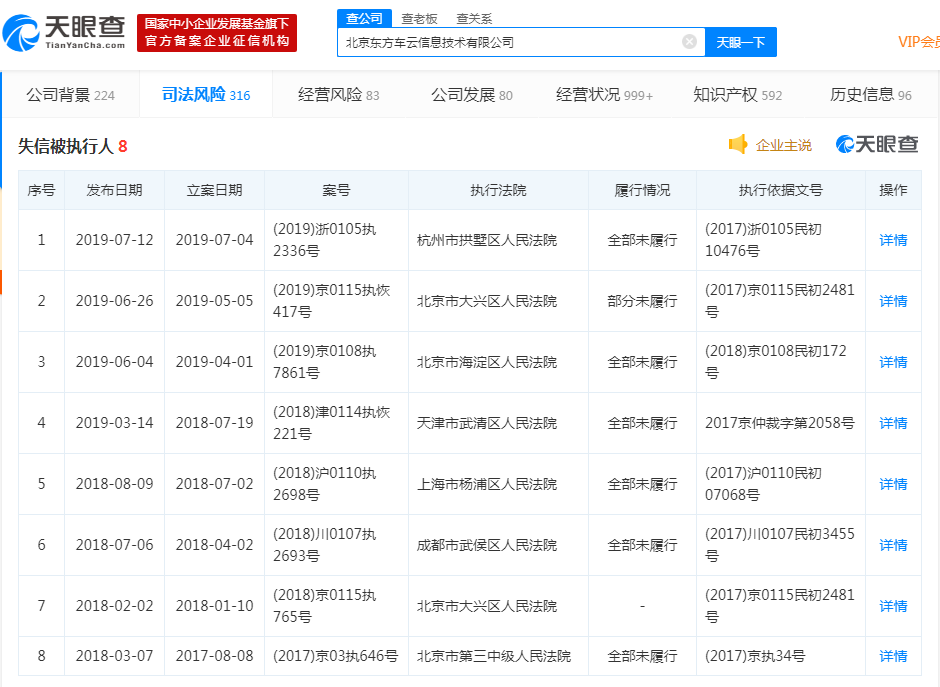Open the 知识产权 592 tab
The width and height of the screenshot is (940, 687).
[x=737, y=95]
